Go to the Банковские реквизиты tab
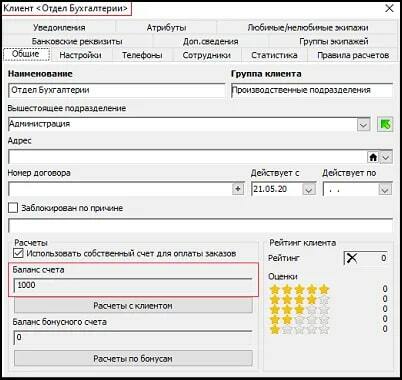This screenshot has width=402, height=380. (x=77, y=41)
